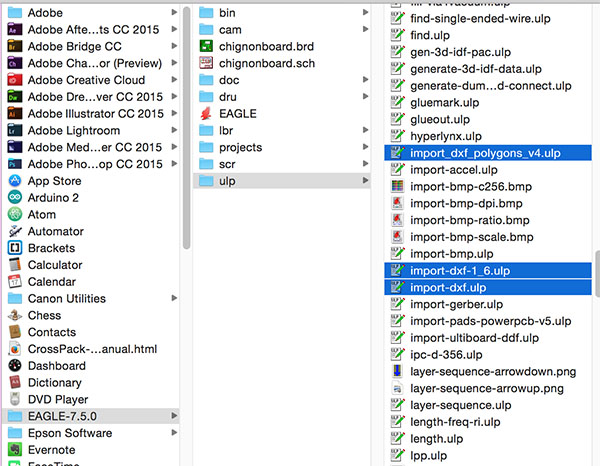Select the dru folder
This screenshot has width=600, height=466.
click(x=282, y=97)
